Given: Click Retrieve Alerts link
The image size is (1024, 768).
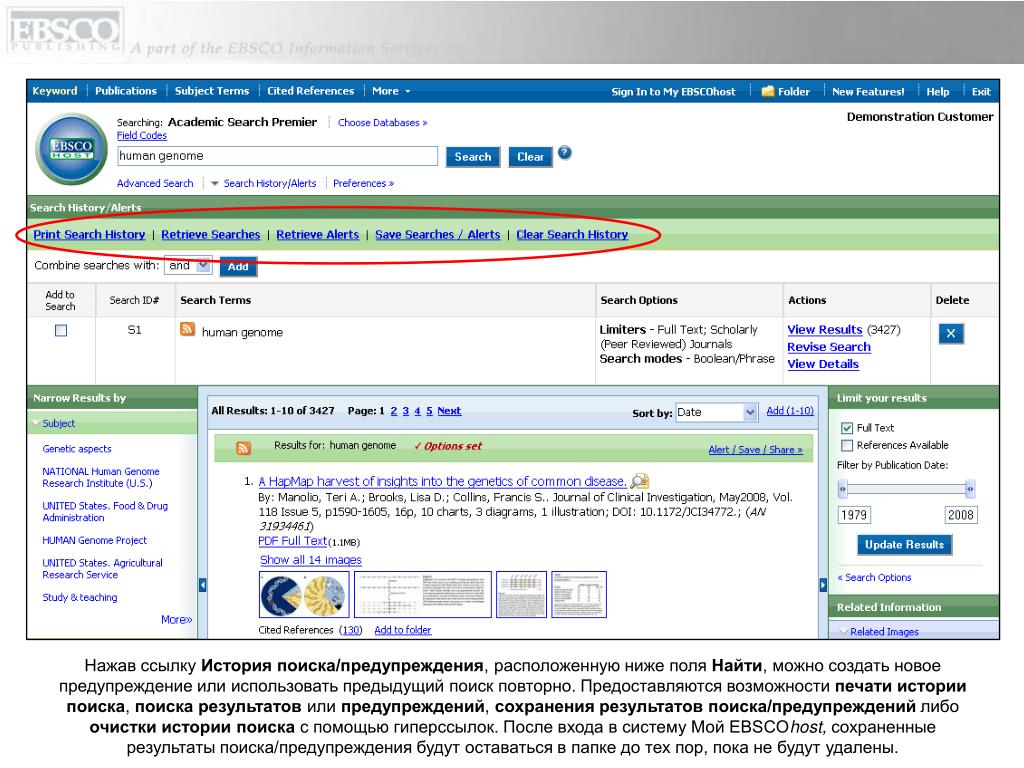Looking at the screenshot, I should click(x=317, y=234).
